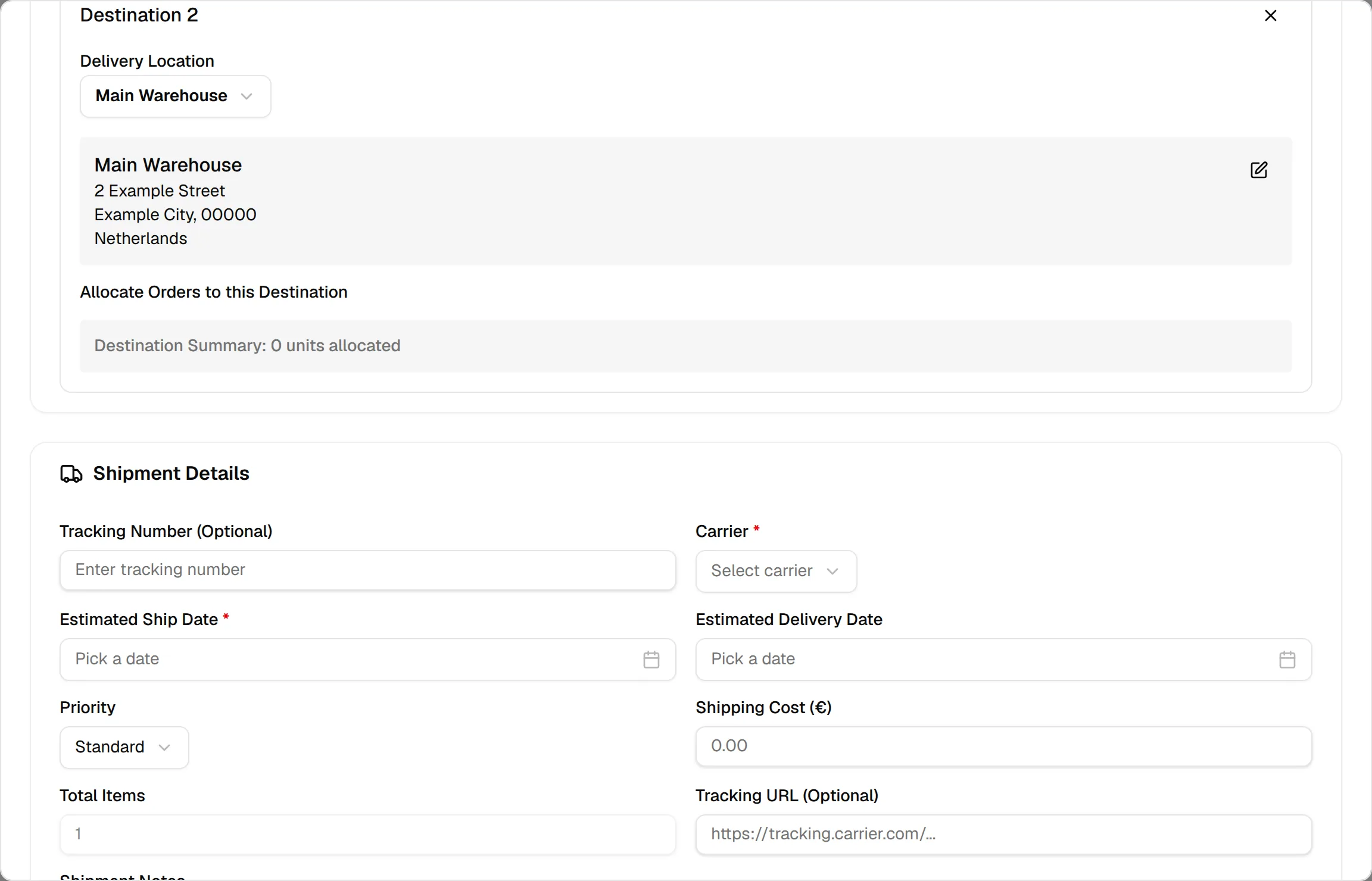Image resolution: width=1372 pixels, height=881 pixels.
Task: Remove Destination 2 with the X icon
Action: (x=1270, y=15)
